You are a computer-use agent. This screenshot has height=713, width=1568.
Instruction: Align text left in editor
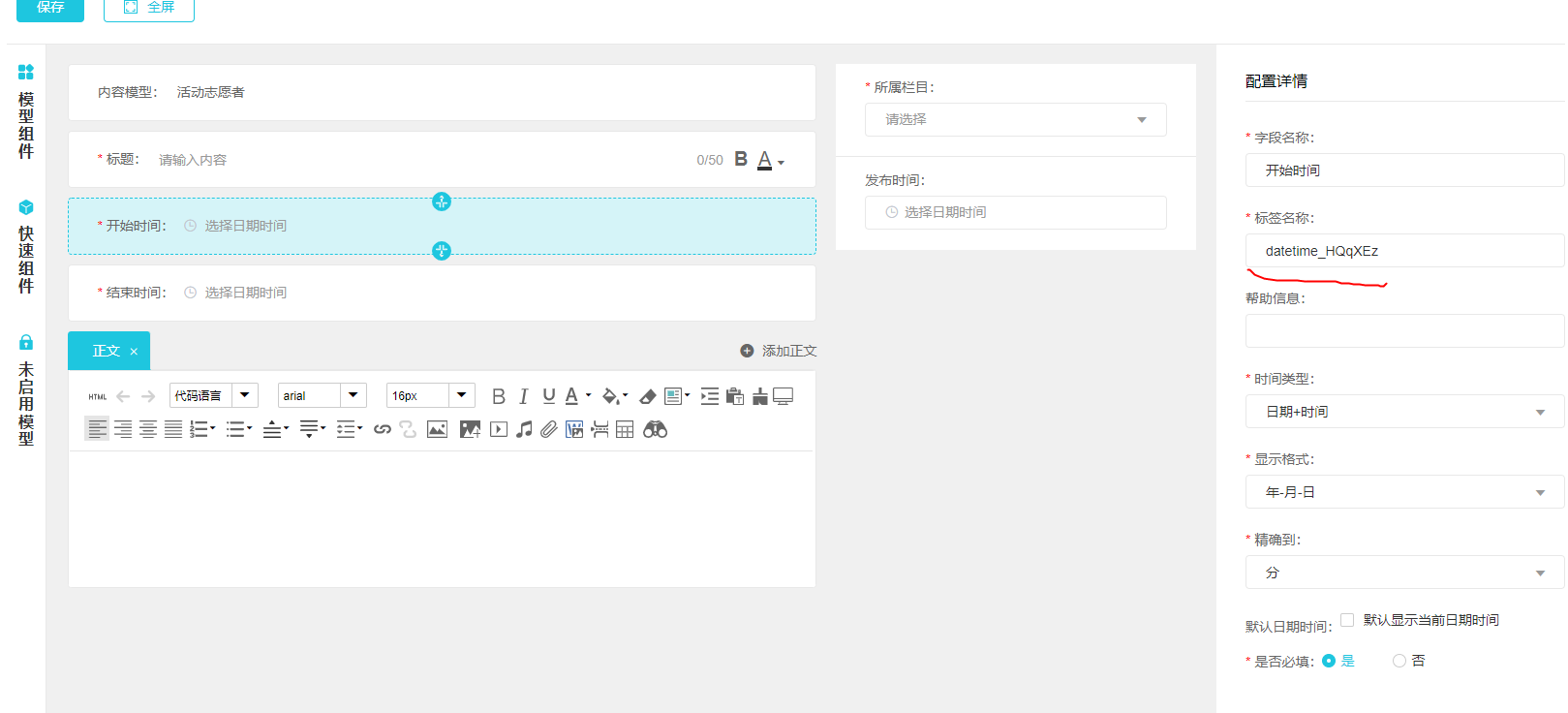pyautogui.click(x=97, y=429)
